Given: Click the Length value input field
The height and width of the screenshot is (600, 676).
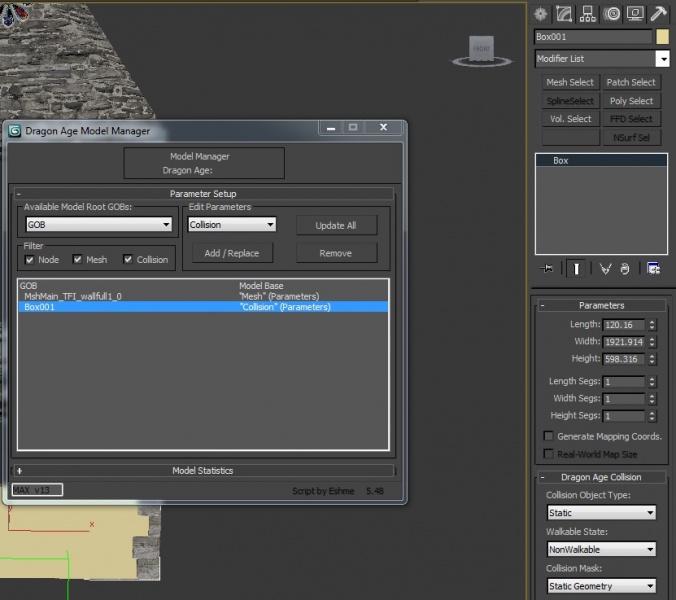Looking at the screenshot, I should 623,325.
